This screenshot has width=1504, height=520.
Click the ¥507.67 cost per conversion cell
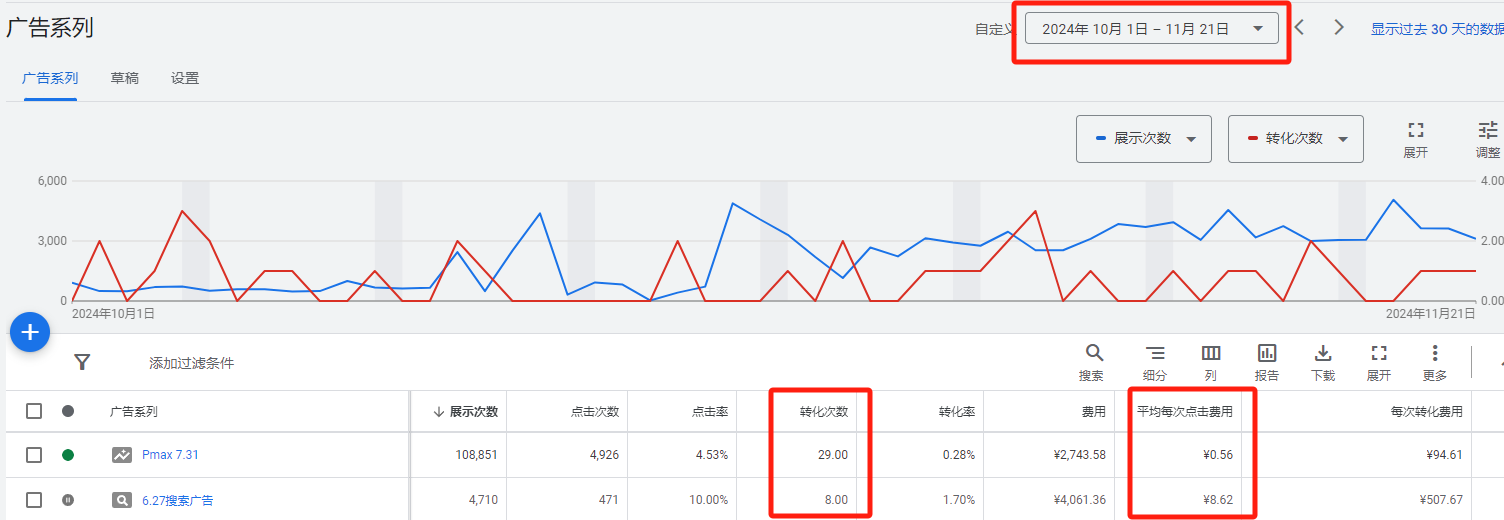pyautogui.click(x=1441, y=500)
